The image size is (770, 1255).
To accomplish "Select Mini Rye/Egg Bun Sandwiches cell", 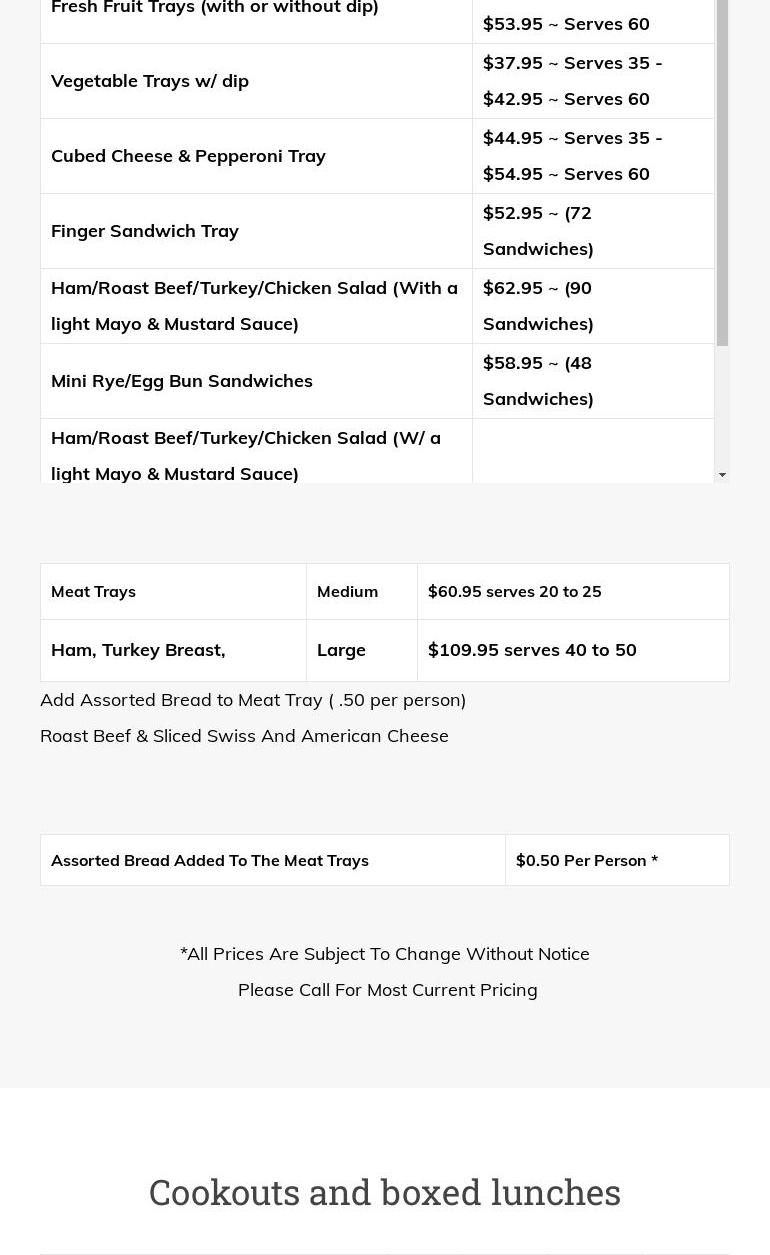I will 182,381.
